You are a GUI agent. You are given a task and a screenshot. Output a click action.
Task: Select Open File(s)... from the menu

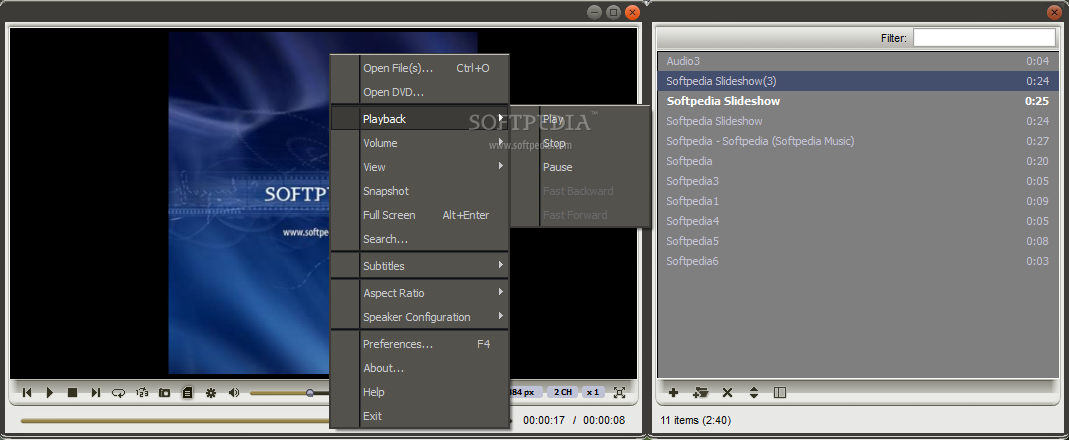pyautogui.click(x=420, y=68)
